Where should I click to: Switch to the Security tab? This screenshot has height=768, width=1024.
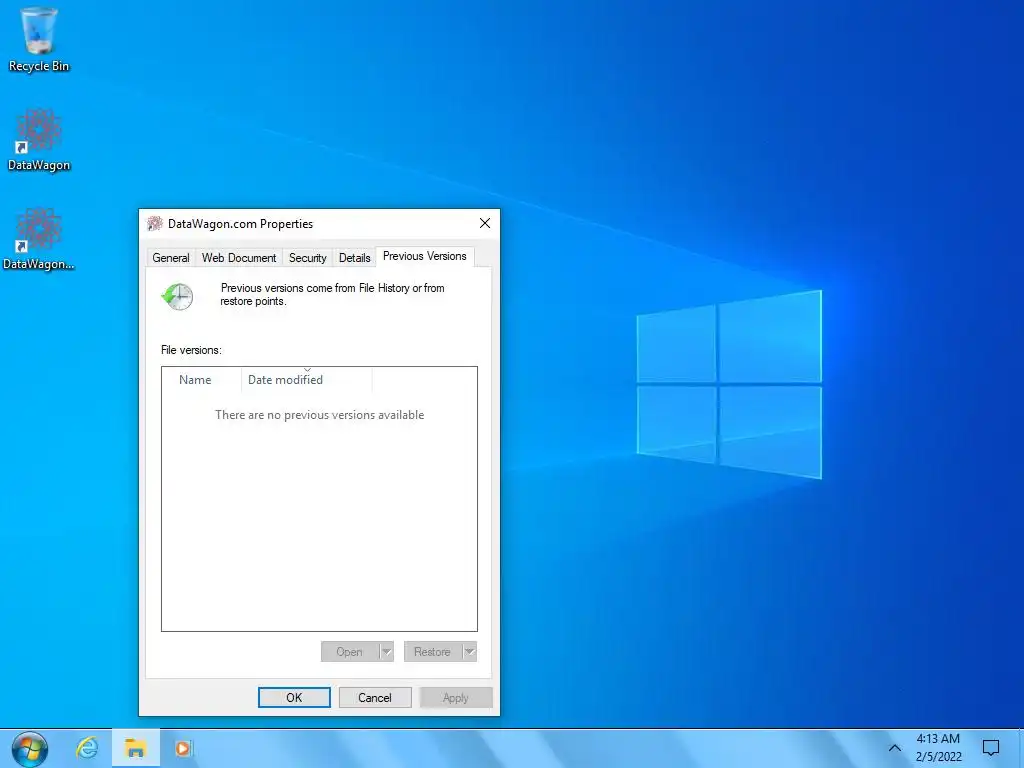pyautogui.click(x=308, y=258)
